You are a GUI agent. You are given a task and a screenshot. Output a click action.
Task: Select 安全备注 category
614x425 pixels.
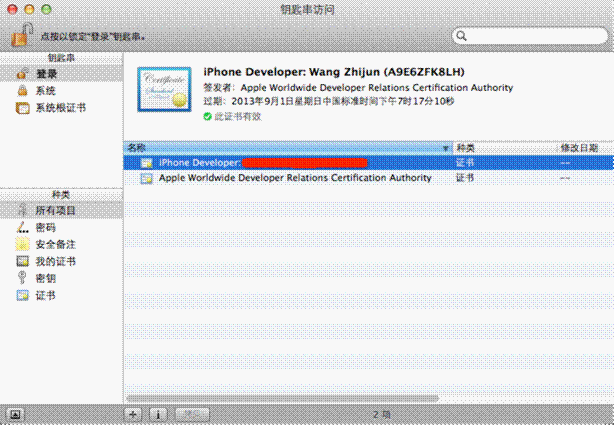coord(61,244)
